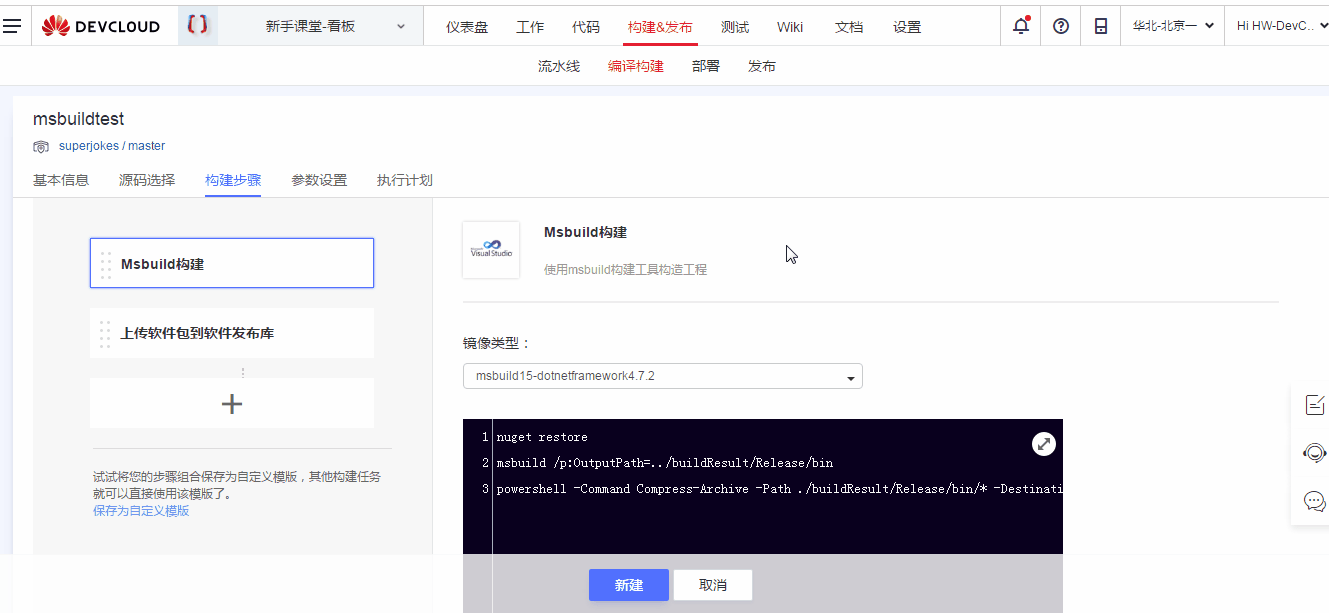Open the 华北-北京一 region dropdown
1329x613 pixels.
[x=1172, y=25]
